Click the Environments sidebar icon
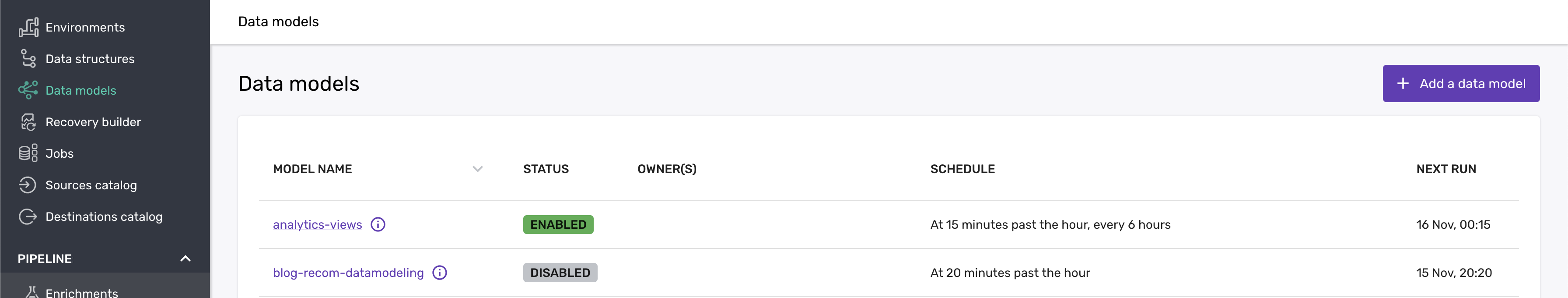The width and height of the screenshot is (1568, 298). [28, 28]
